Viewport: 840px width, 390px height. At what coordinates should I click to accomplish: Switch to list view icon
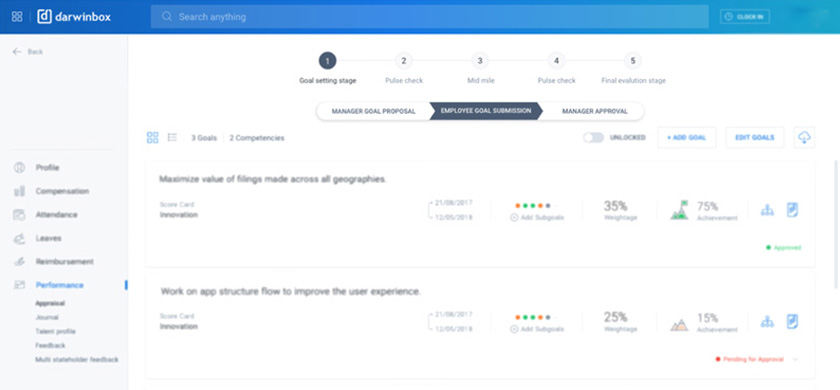coord(172,138)
